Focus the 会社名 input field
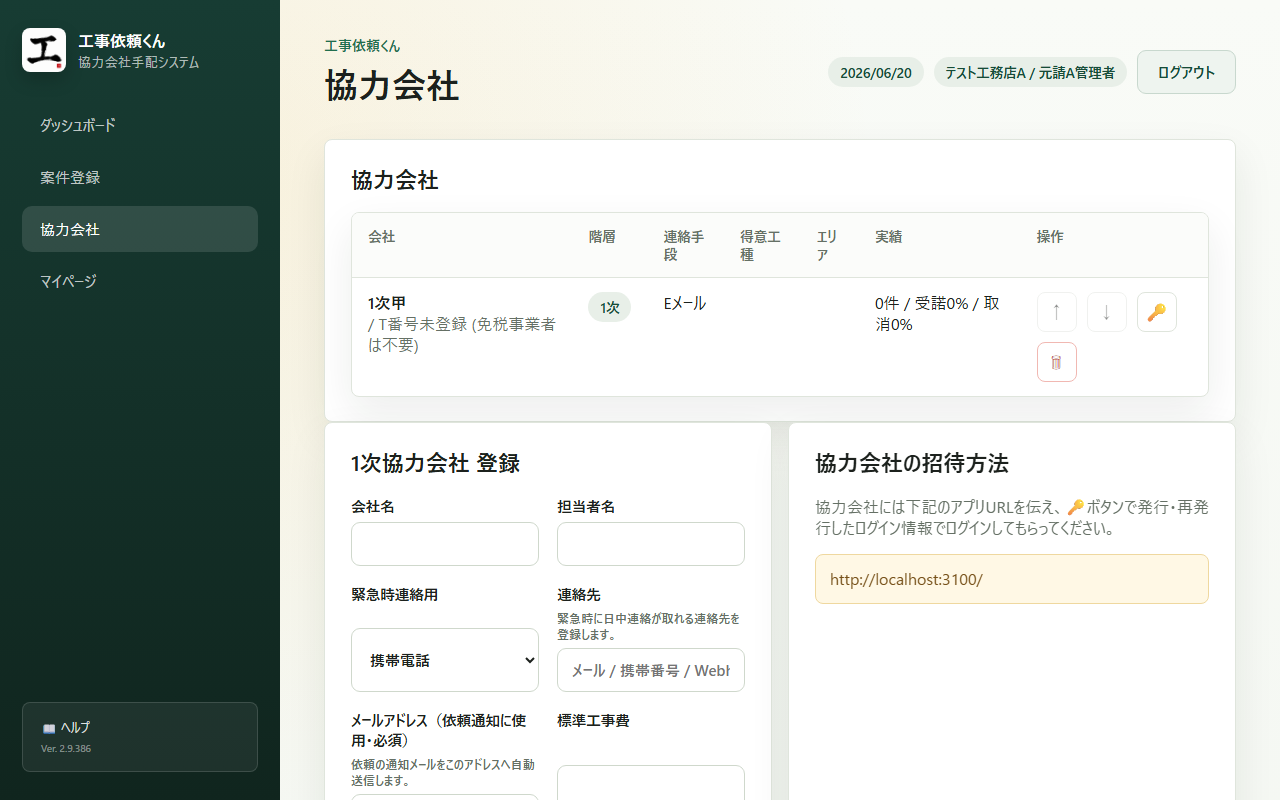Viewport: 1280px width, 800px height. pyautogui.click(x=445, y=544)
